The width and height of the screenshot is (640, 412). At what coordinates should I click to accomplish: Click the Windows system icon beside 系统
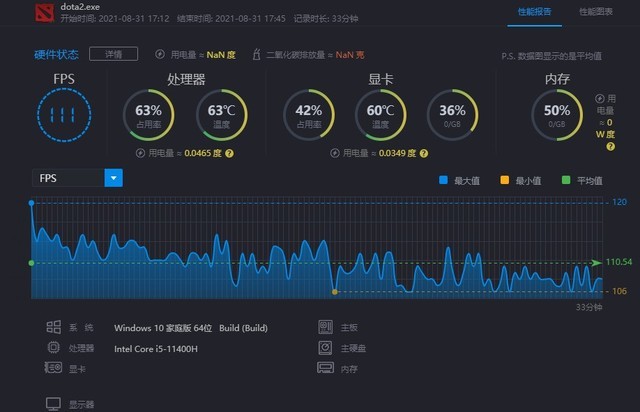(53, 327)
